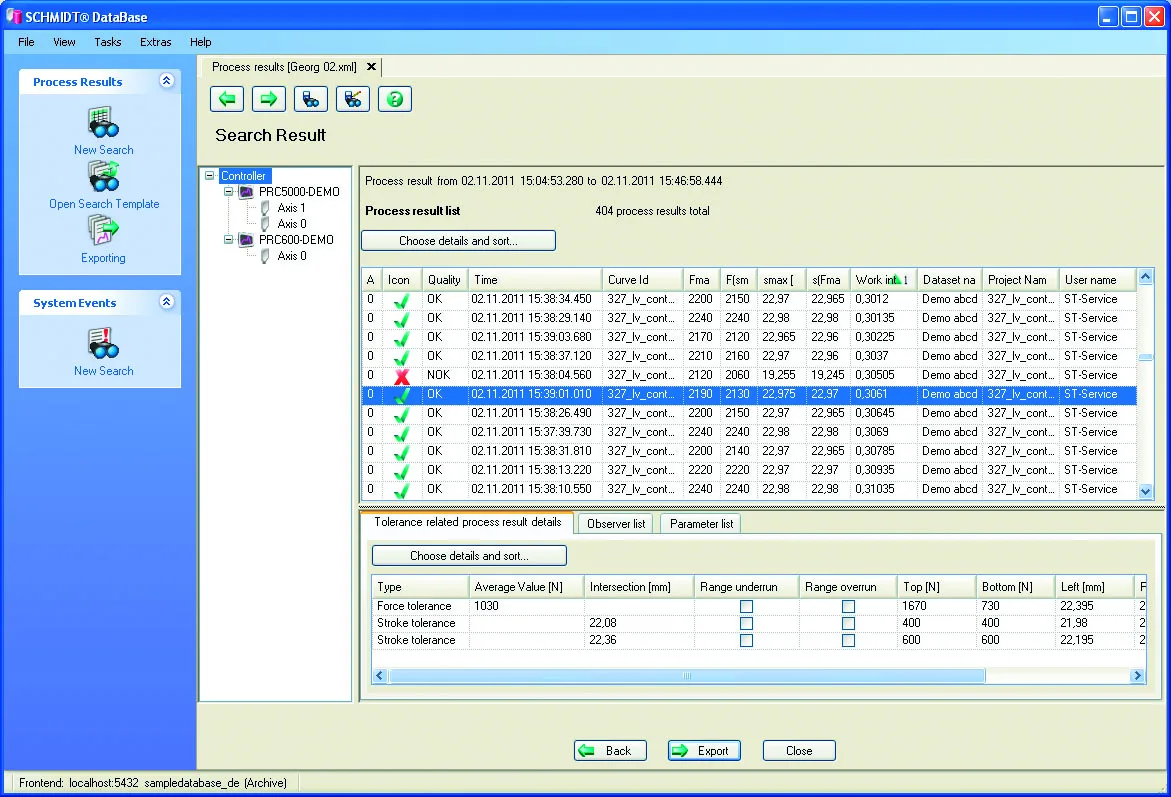
Task: Open the File menu
Action: click(x=26, y=42)
